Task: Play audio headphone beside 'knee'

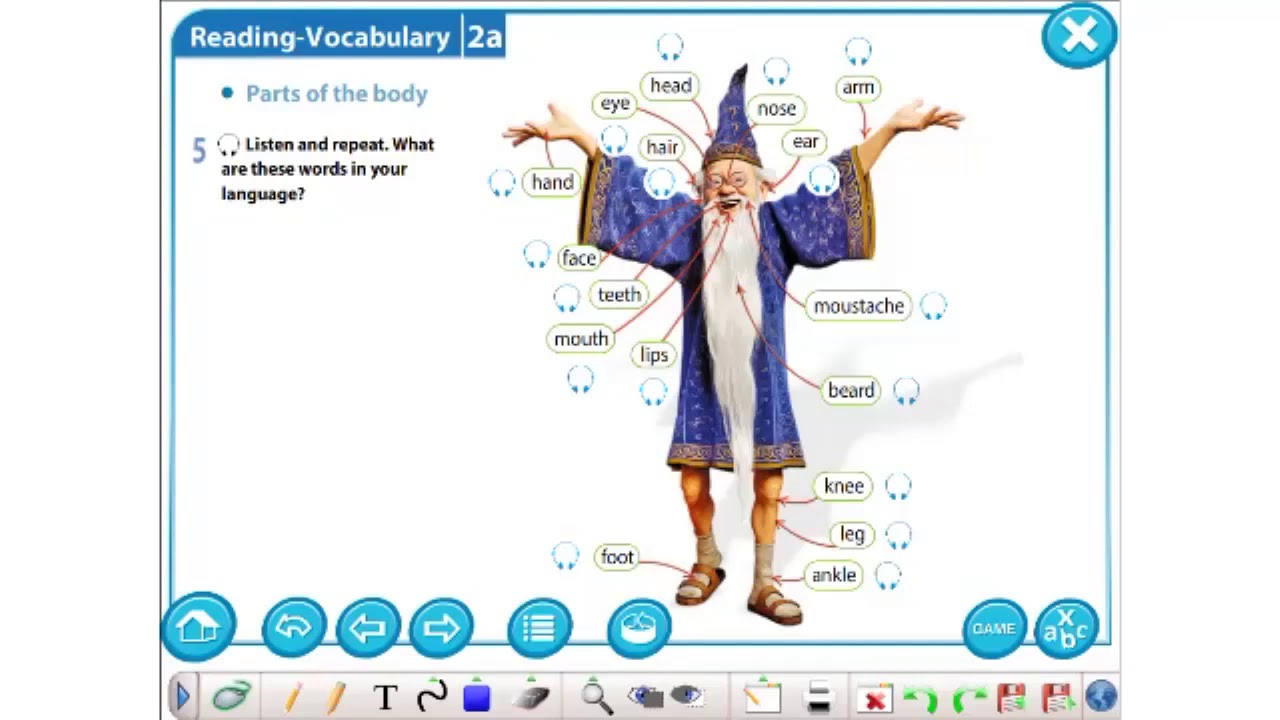Action: [x=898, y=487]
